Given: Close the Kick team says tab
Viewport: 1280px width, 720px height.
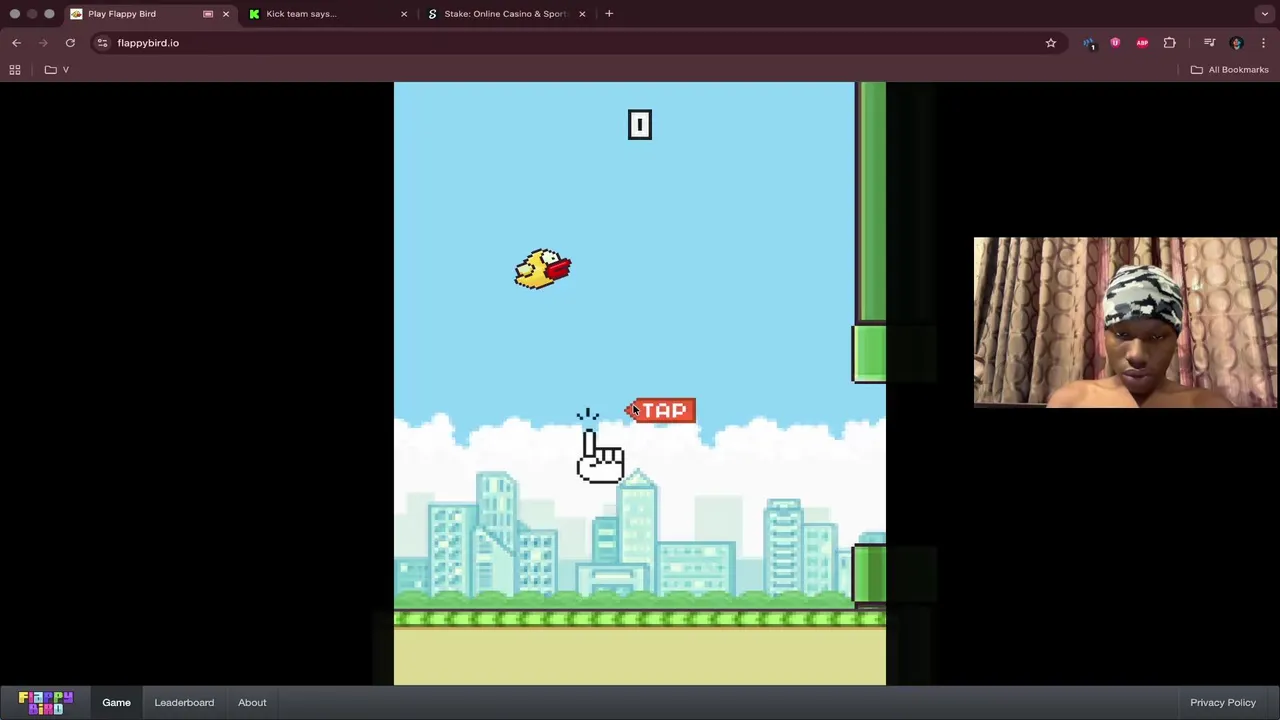Looking at the screenshot, I should pyautogui.click(x=404, y=14).
